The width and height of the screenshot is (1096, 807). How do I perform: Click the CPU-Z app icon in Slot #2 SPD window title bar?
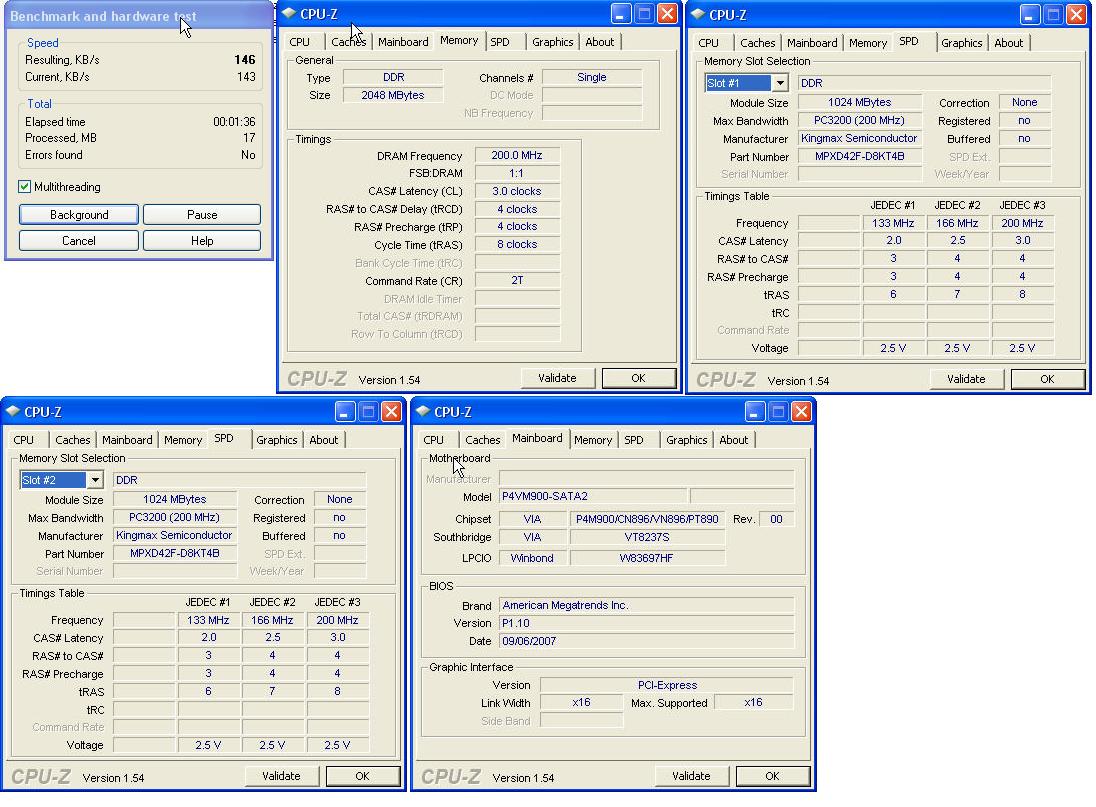pyautogui.click(x=13, y=411)
